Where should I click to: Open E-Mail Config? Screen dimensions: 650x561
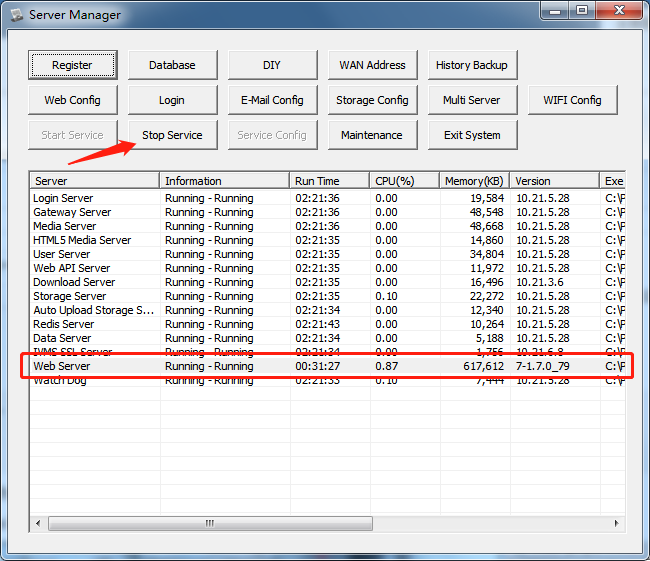[272, 100]
